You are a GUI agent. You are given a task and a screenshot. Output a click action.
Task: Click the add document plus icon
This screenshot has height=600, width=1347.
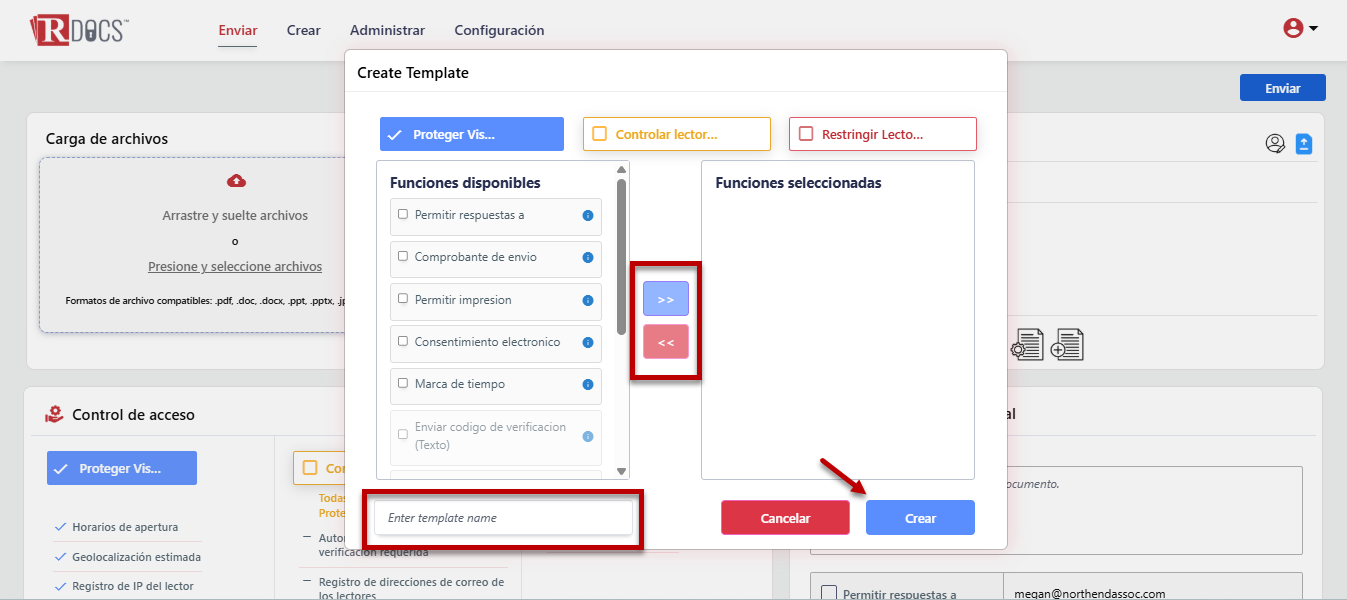click(x=1067, y=345)
